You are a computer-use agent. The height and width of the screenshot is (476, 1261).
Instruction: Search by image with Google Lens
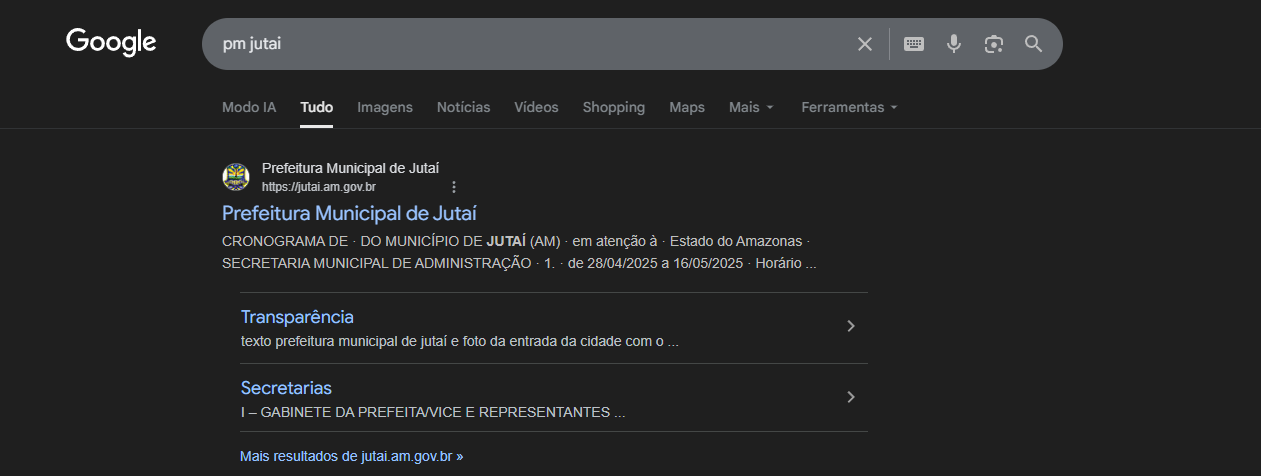coord(993,44)
